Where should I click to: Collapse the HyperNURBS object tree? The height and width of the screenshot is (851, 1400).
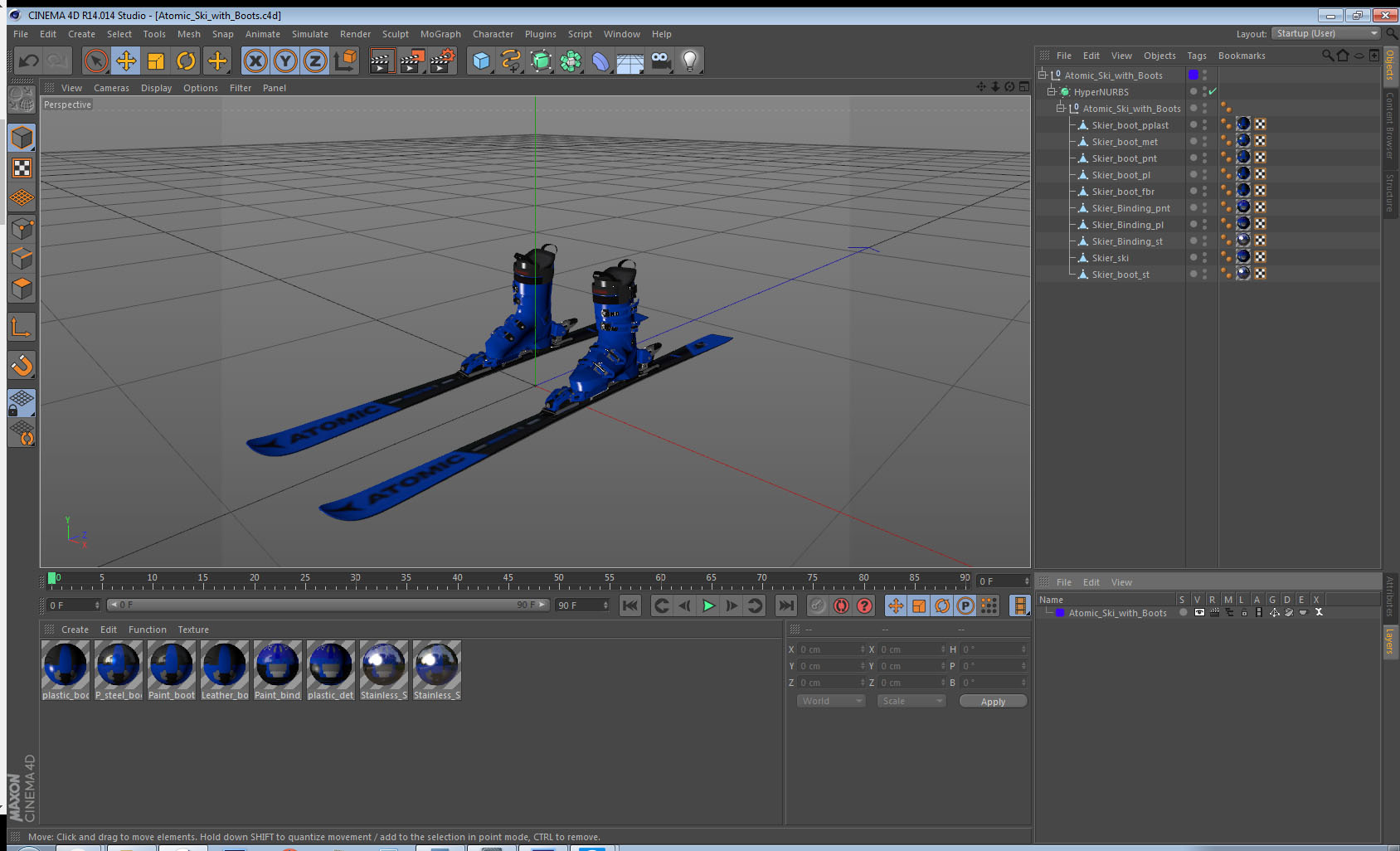(1051, 91)
